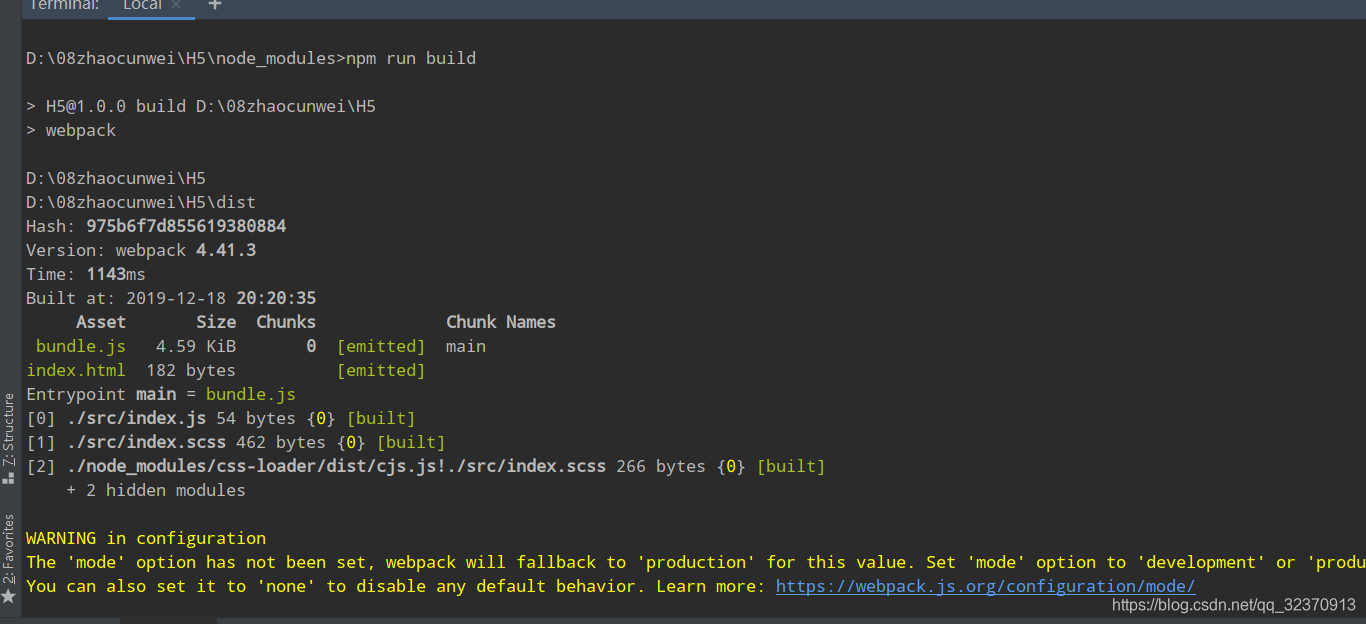Click the 'WARNING in configuration' heading

tap(146, 539)
